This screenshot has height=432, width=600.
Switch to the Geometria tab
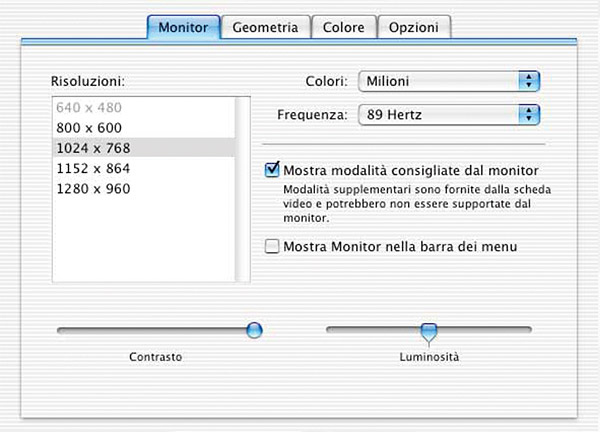pyautogui.click(x=265, y=27)
